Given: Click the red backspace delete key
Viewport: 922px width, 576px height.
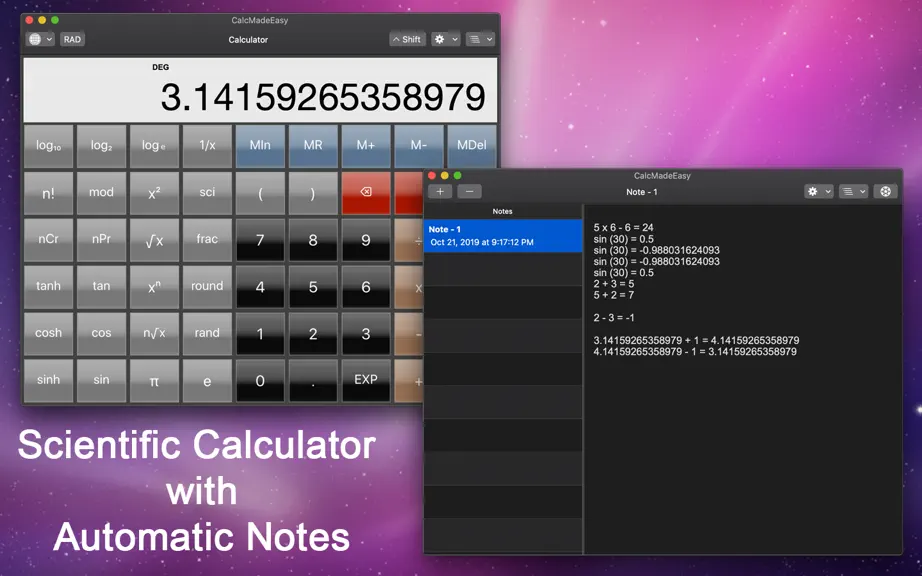Looking at the screenshot, I should pos(366,193).
